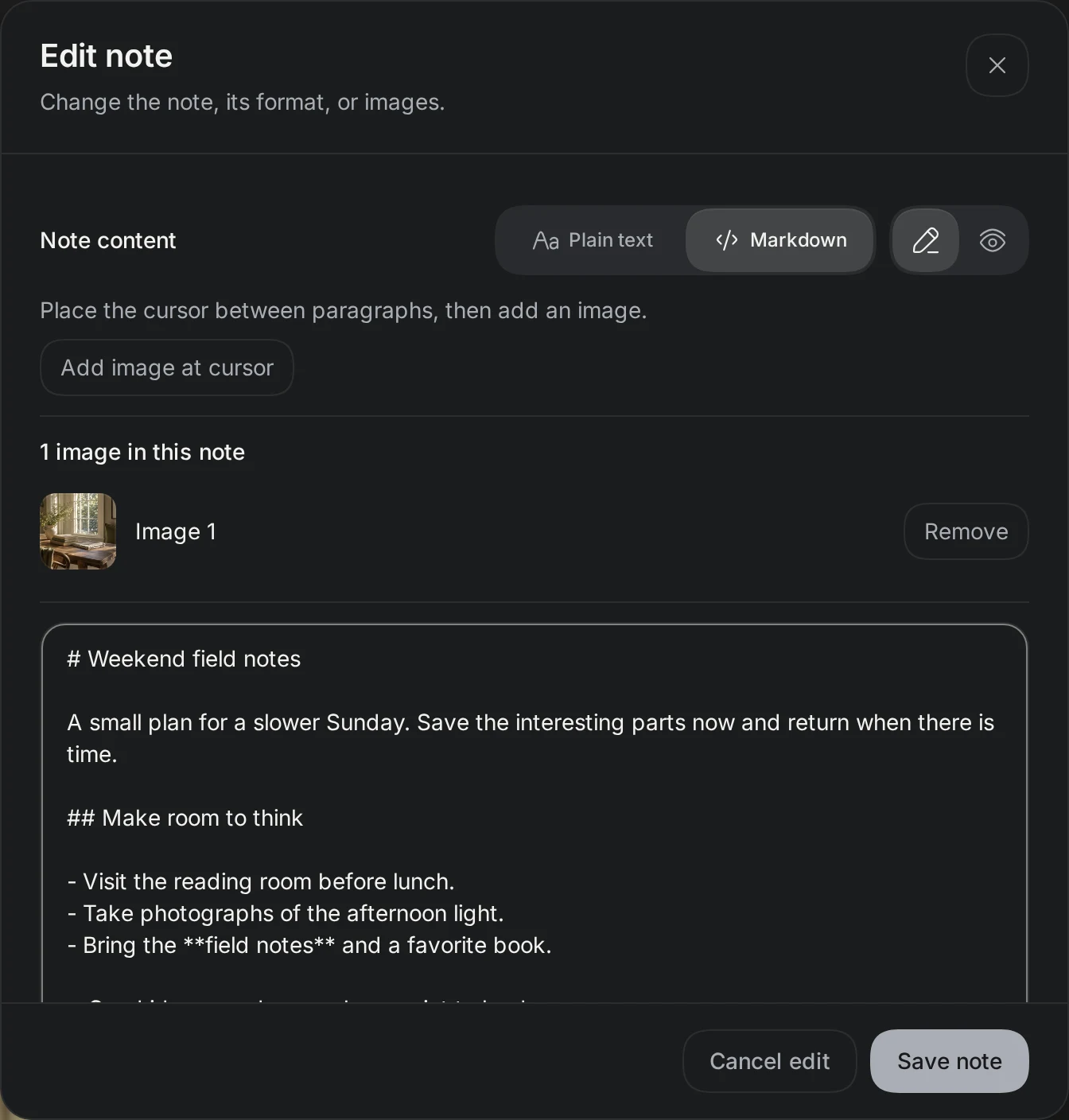This screenshot has height=1120, width=1069.
Task: Click the '1 image in this note' text
Action: point(142,452)
